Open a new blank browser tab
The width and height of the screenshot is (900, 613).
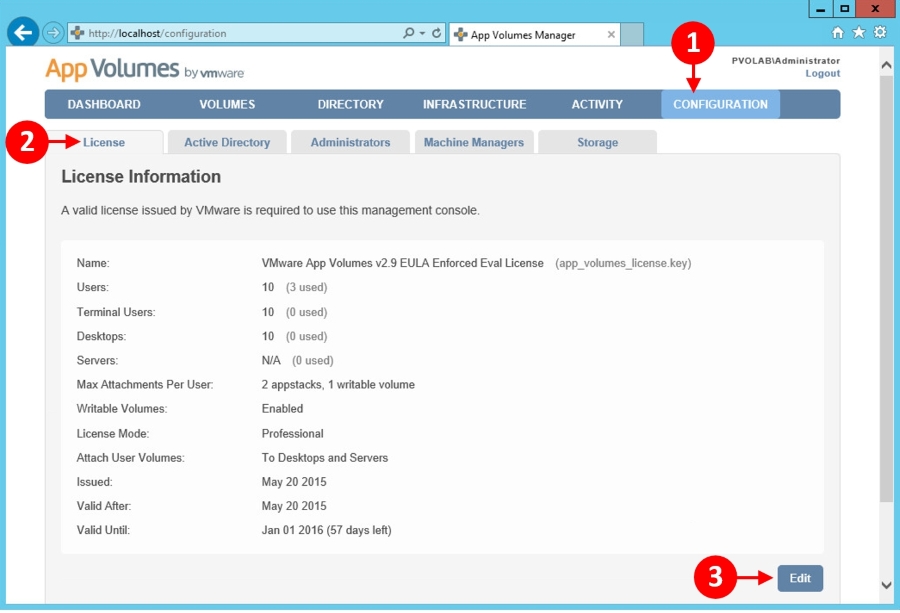(632, 34)
